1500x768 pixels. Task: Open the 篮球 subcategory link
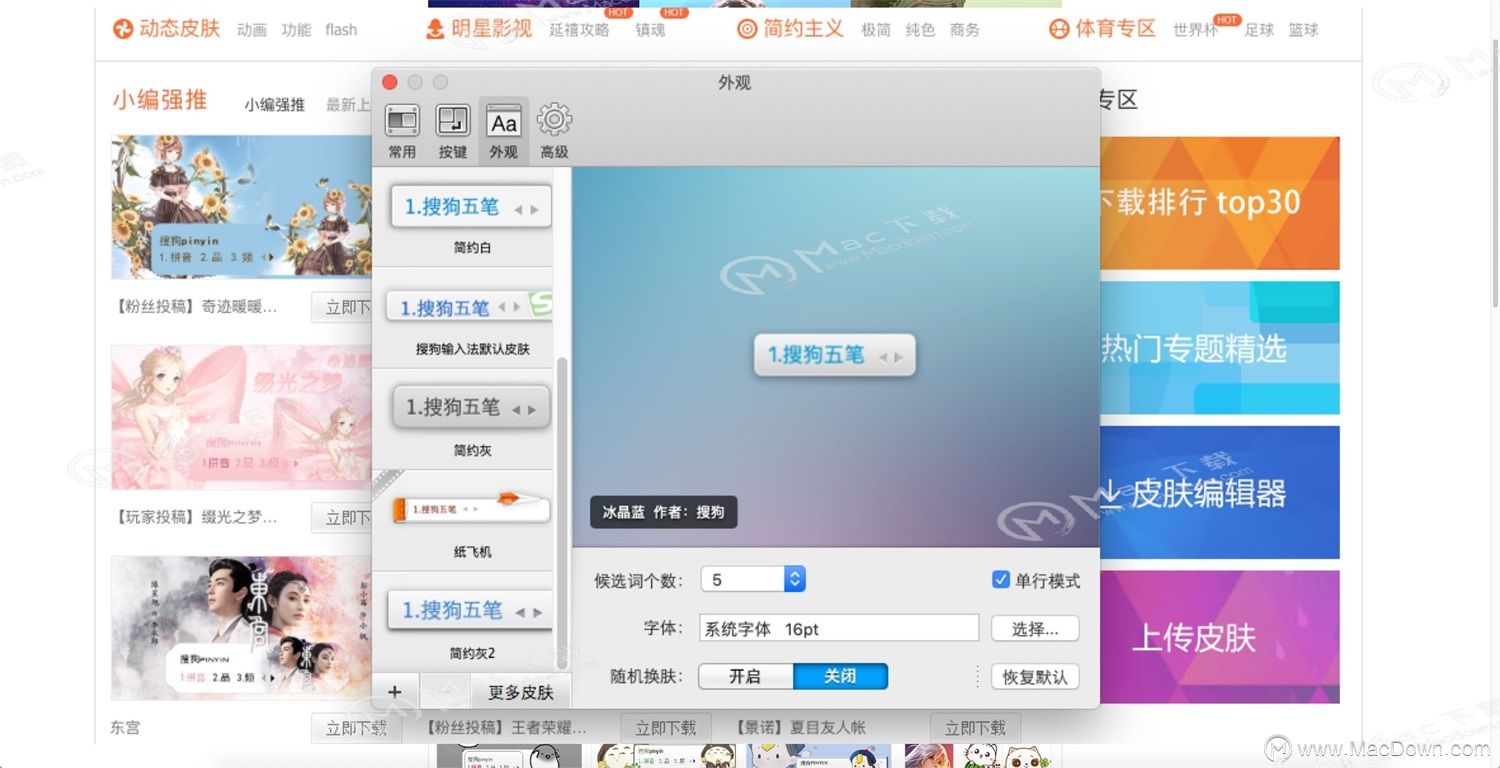[1303, 30]
